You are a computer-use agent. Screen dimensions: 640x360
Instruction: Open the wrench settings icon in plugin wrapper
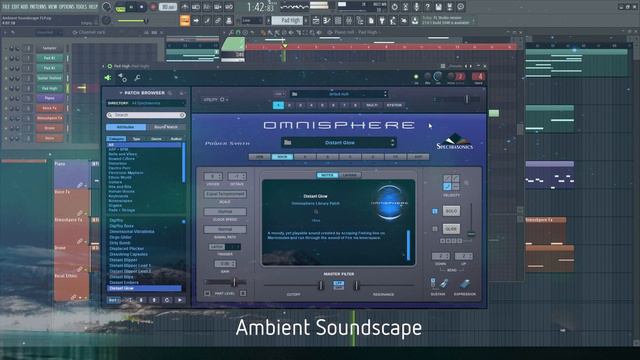138,78
